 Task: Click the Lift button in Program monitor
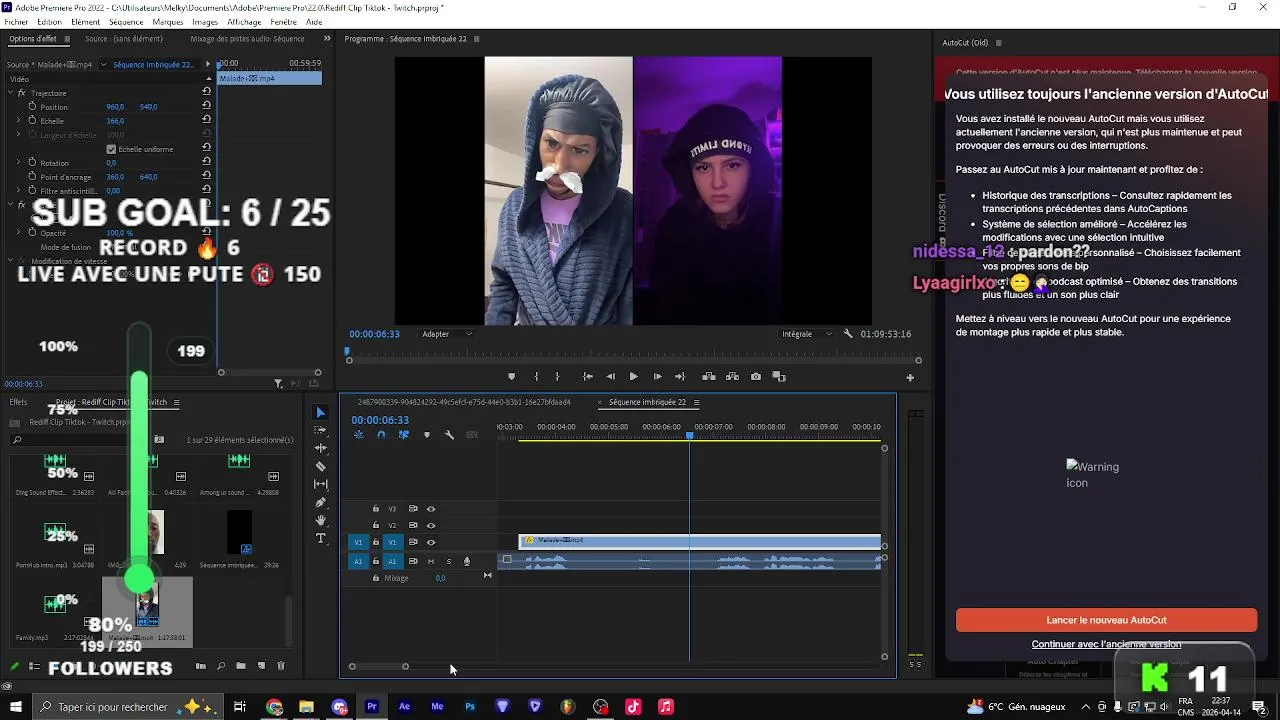click(708, 377)
